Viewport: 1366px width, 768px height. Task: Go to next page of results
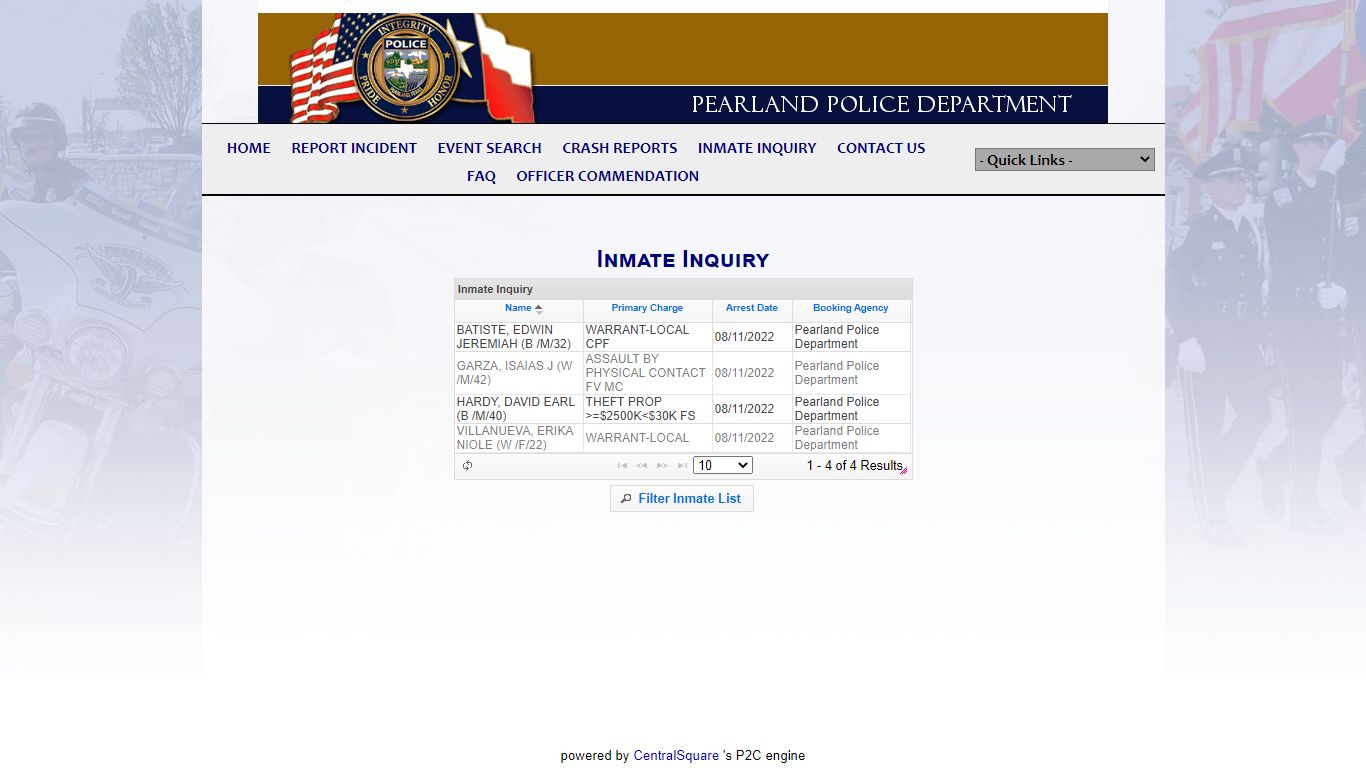click(662, 466)
